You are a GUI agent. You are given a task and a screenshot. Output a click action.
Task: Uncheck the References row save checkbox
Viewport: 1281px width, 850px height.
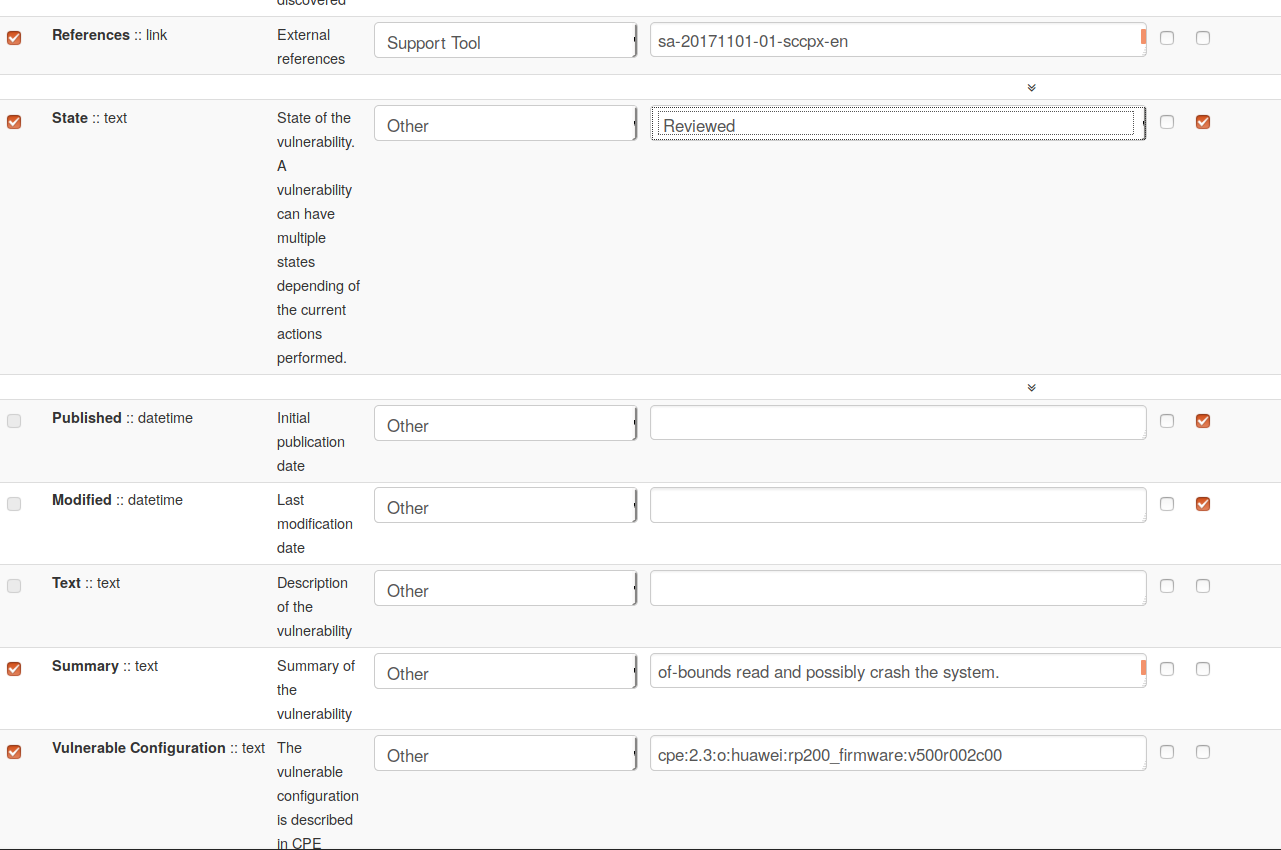point(14,38)
